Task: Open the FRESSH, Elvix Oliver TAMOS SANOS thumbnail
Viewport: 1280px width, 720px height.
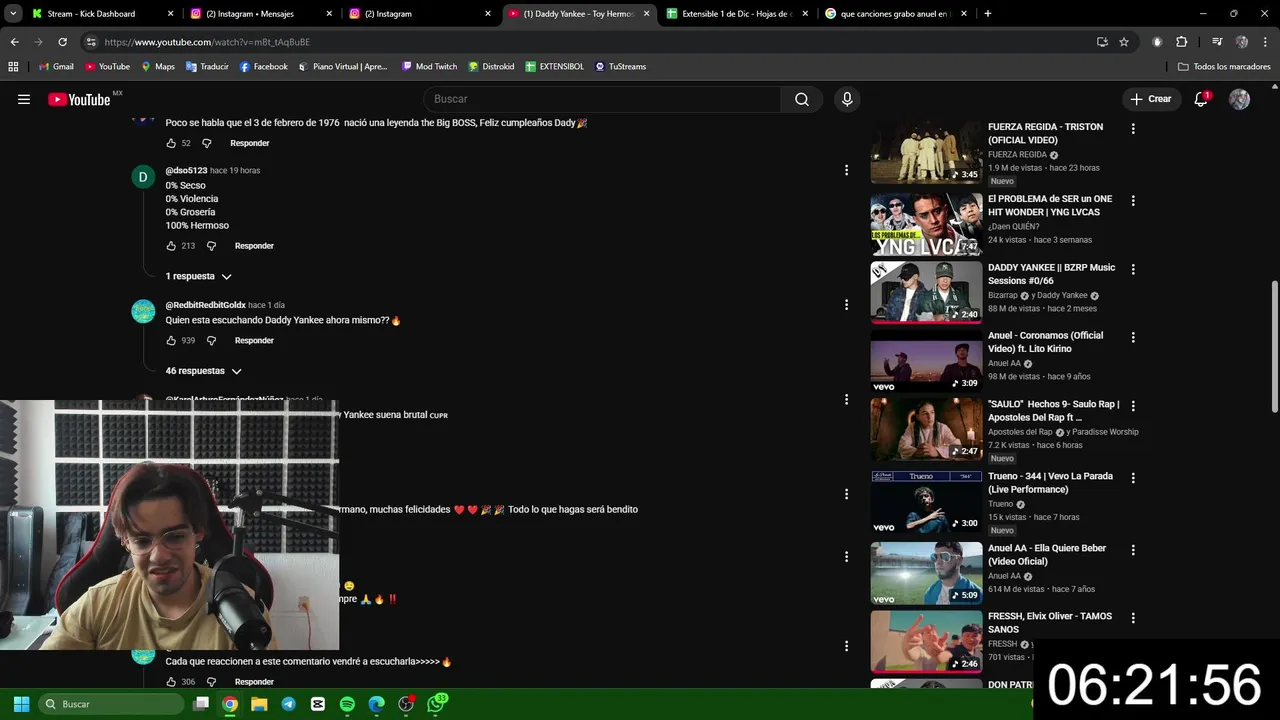Action: click(926, 641)
